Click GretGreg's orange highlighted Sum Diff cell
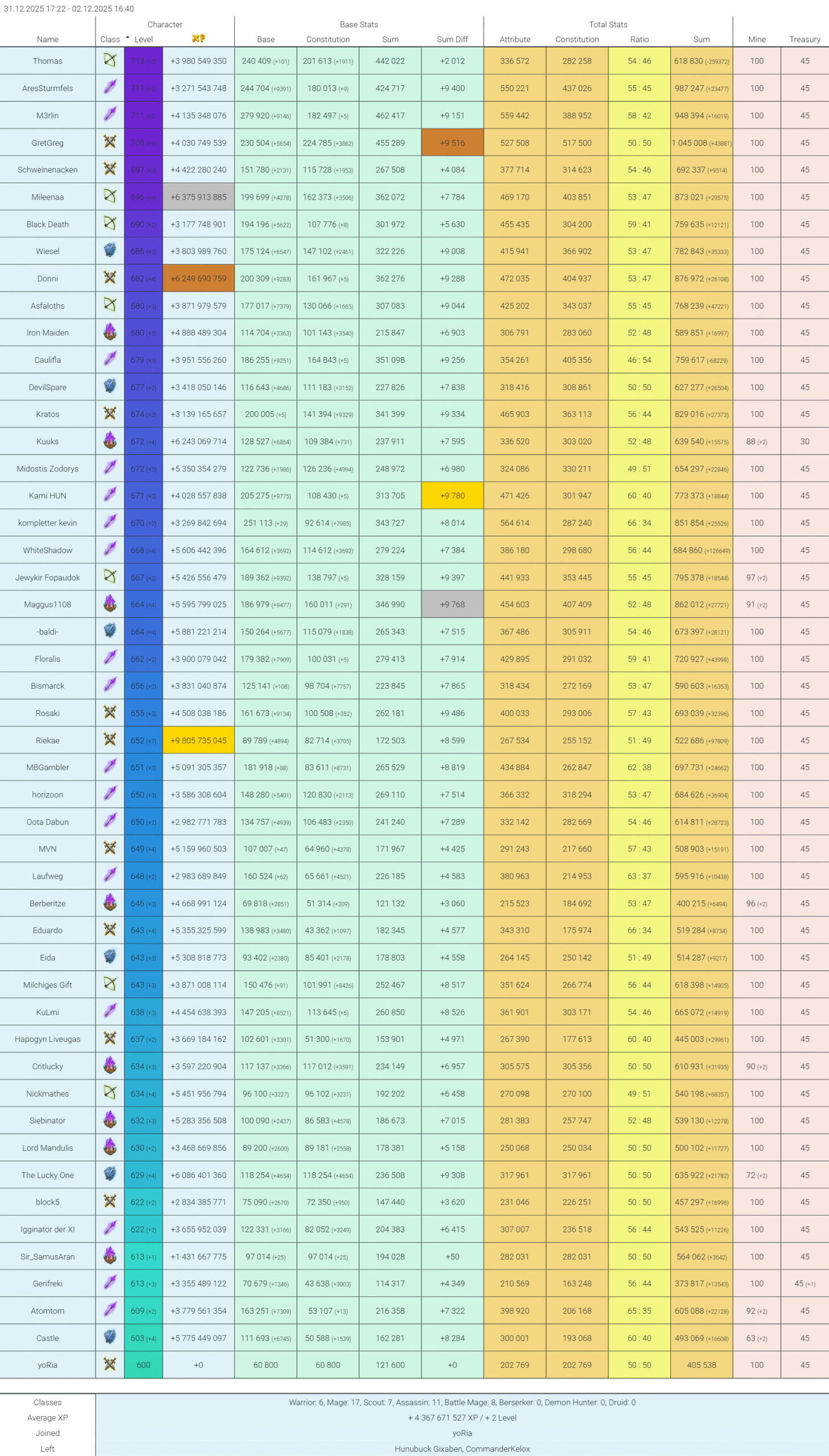 click(452, 142)
